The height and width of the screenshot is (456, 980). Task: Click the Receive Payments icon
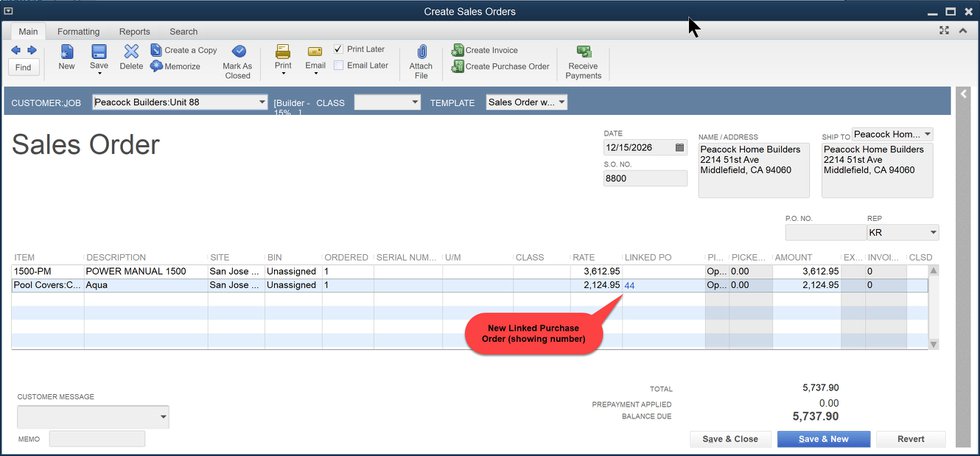(583, 52)
